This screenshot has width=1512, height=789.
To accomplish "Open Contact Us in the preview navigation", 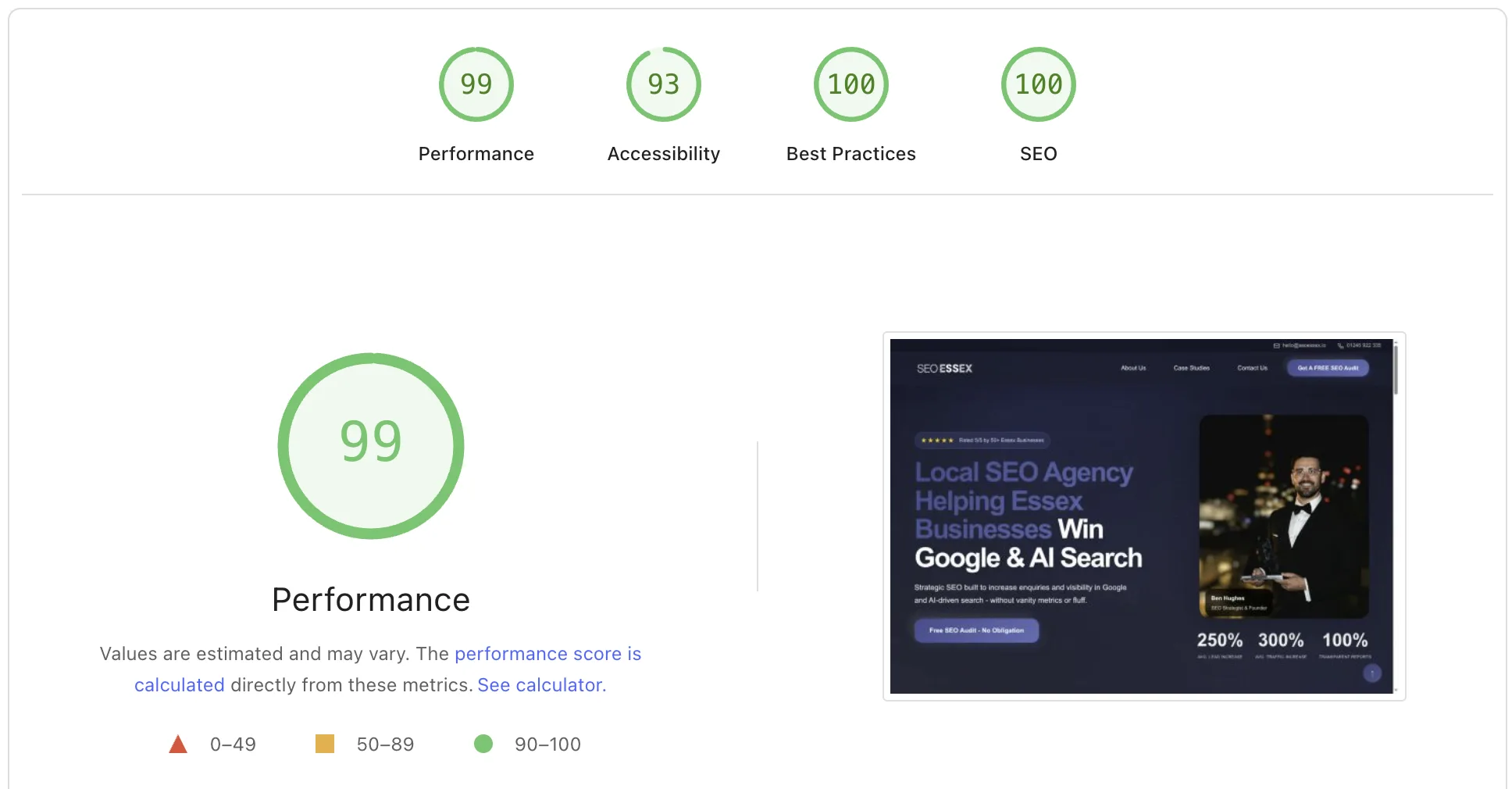I will pos(1252,367).
